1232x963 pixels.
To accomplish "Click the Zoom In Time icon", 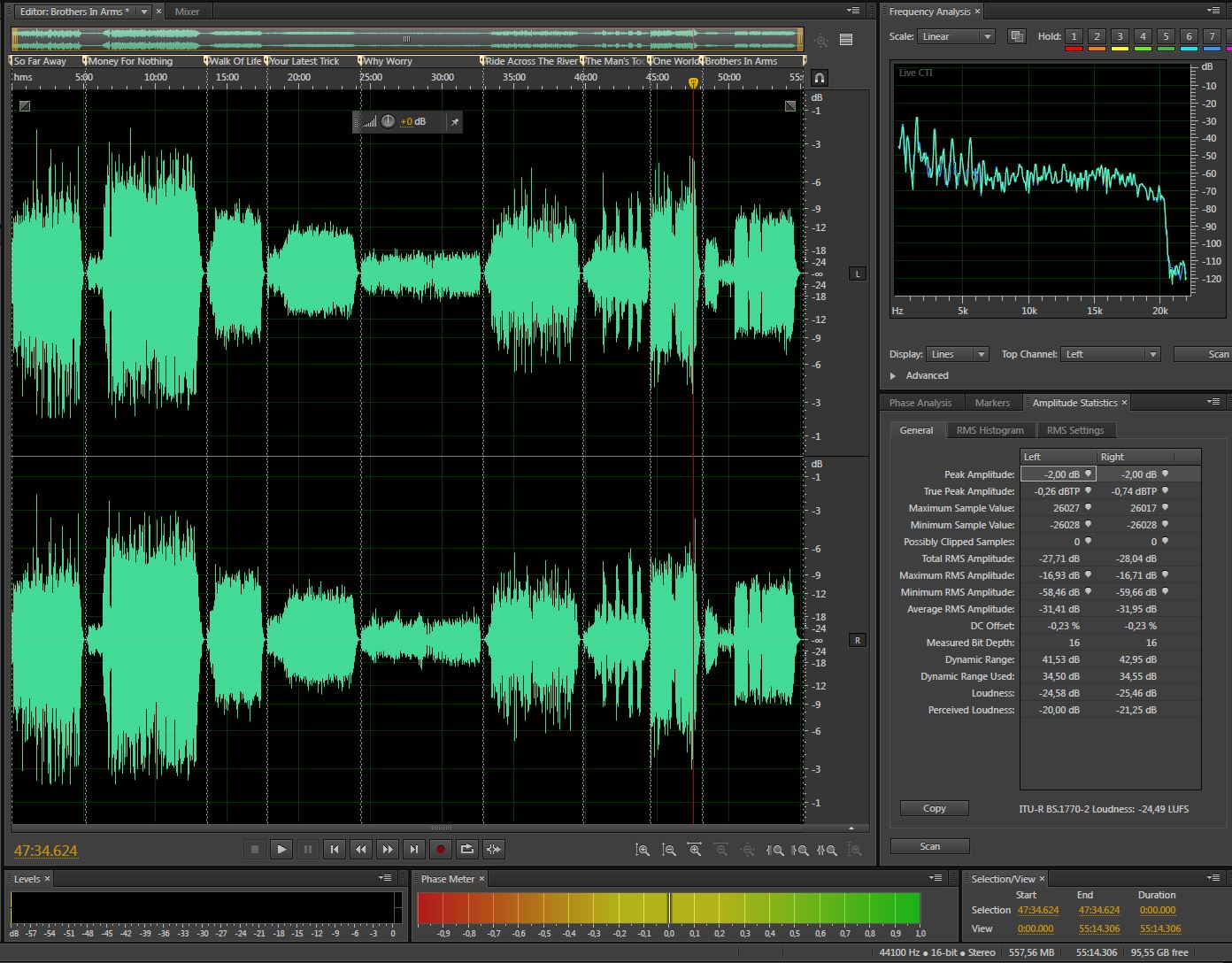I will tap(695, 850).
